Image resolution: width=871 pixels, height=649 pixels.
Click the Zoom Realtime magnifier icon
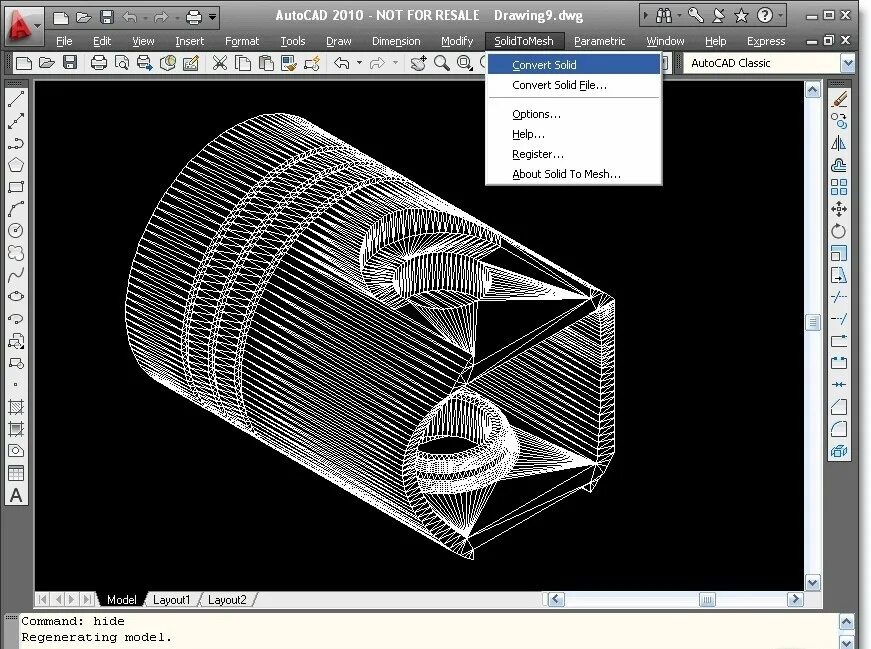coord(442,63)
